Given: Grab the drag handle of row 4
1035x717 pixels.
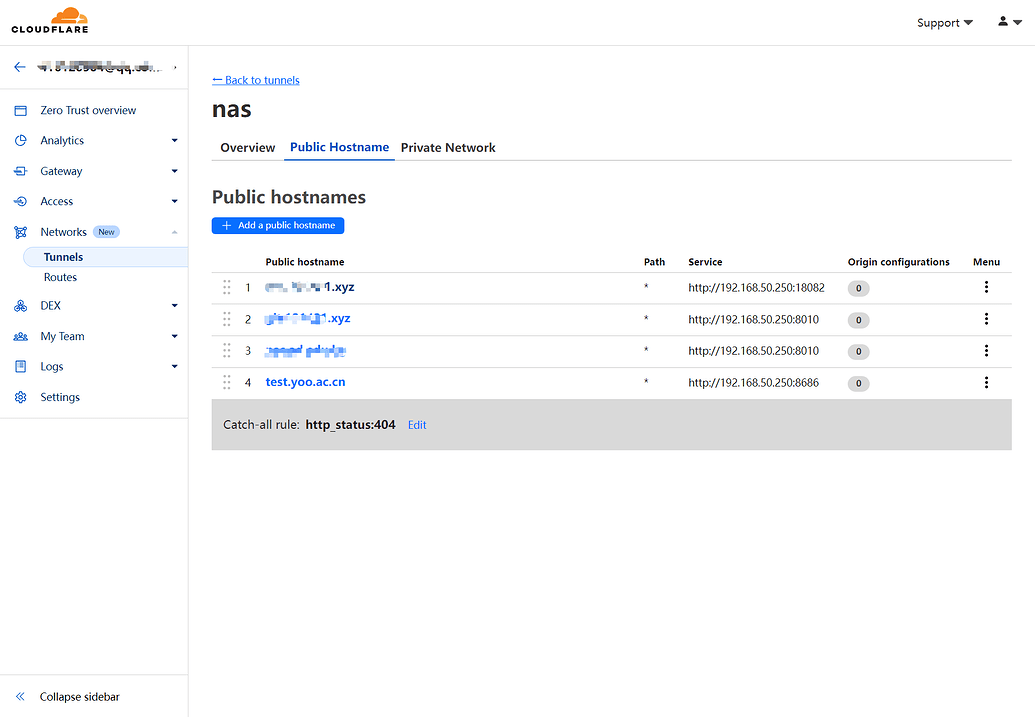Looking at the screenshot, I should coord(226,382).
